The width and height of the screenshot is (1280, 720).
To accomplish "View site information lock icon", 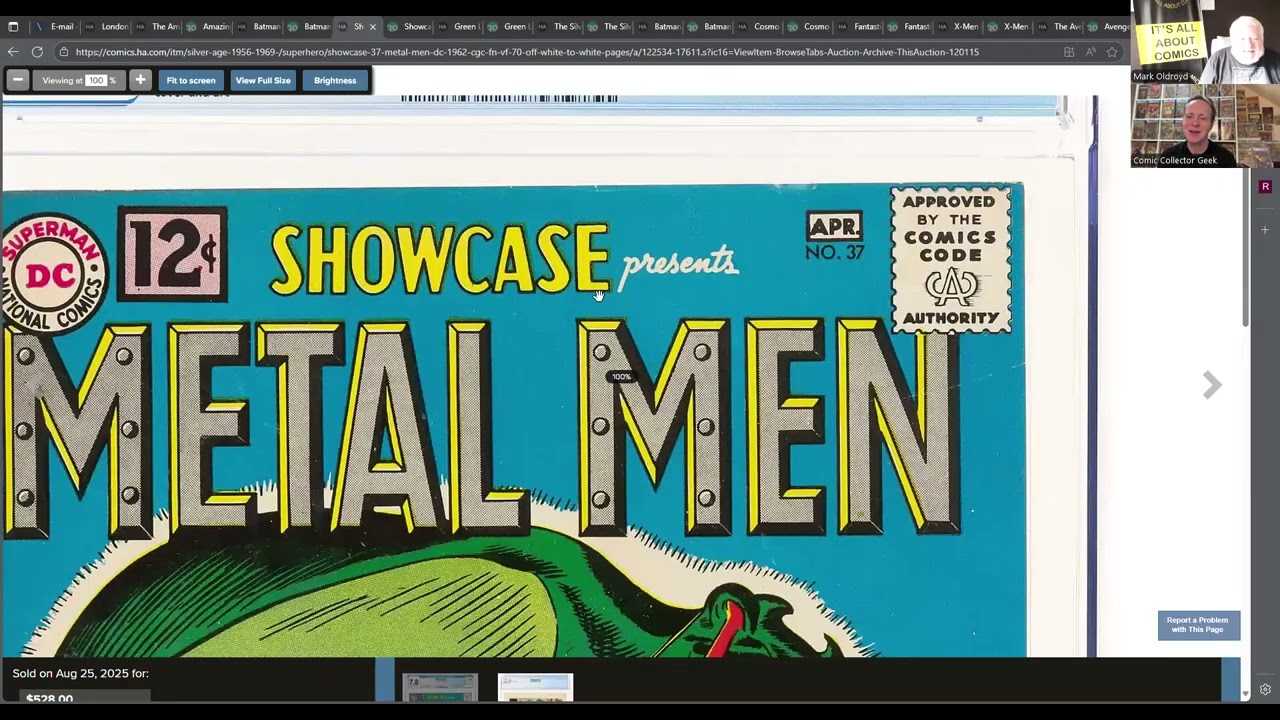I will tap(64, 52).
